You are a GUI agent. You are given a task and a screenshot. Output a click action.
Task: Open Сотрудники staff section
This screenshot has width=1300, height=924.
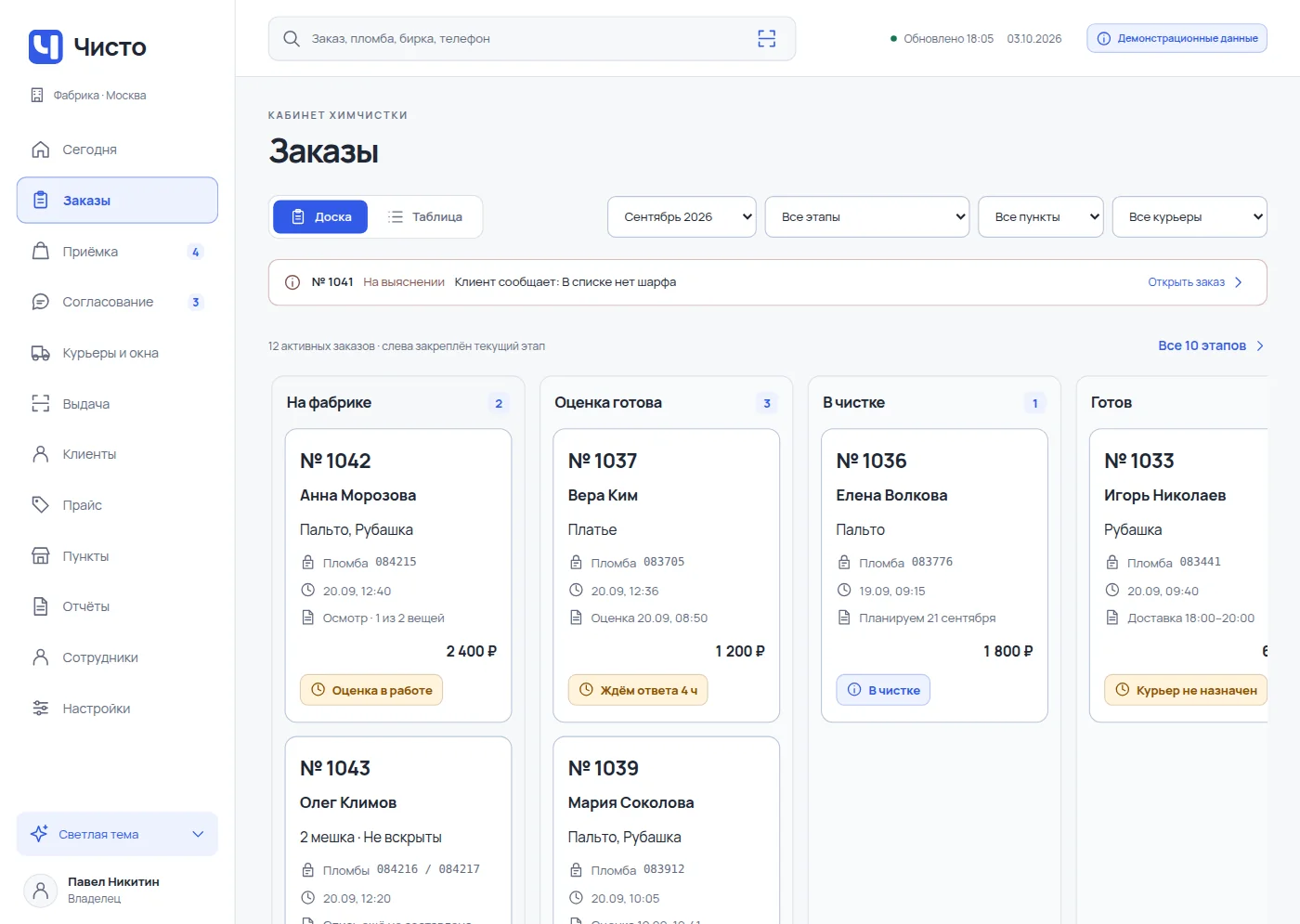pos(117,657)
